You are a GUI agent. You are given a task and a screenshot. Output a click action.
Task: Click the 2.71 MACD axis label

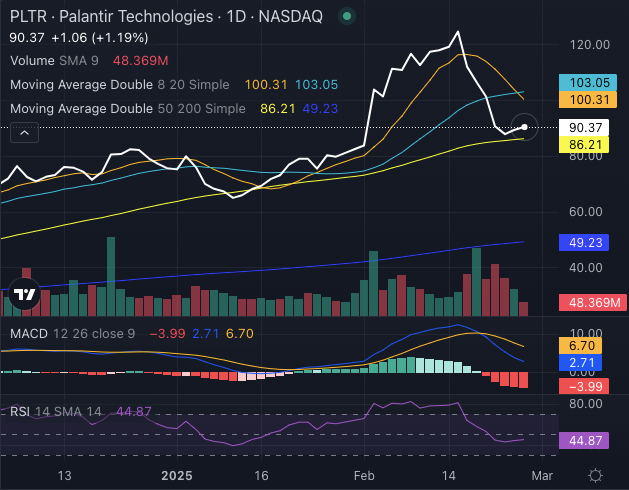[x=580, y=362]
